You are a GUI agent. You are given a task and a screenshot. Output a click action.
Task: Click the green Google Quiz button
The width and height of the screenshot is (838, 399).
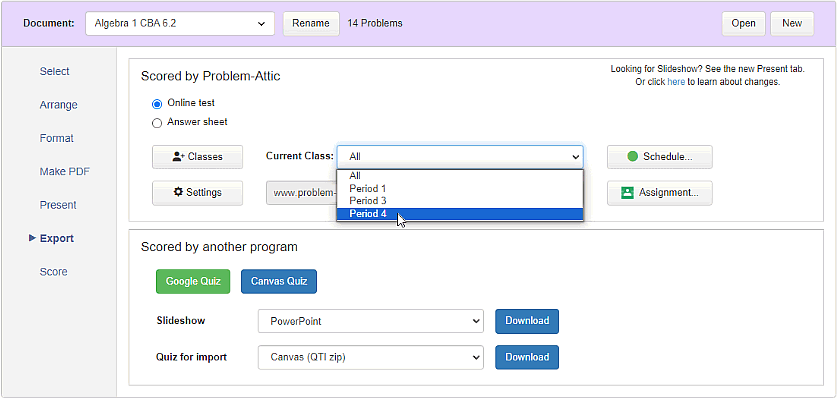coord(193,281)
